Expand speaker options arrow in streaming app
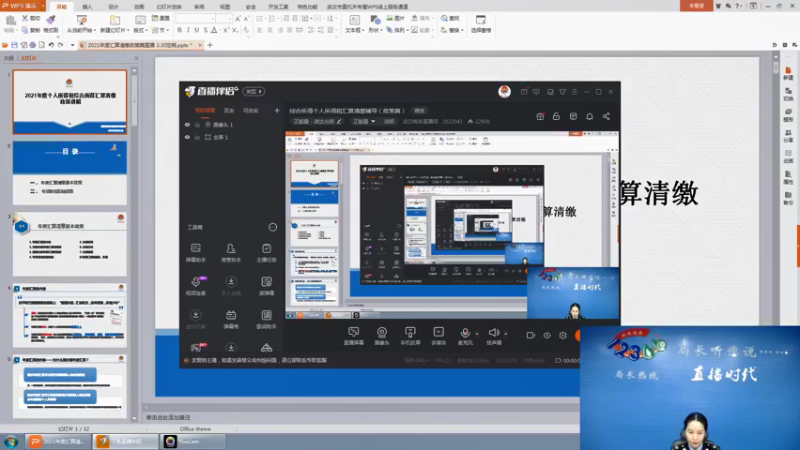800x450 pixels. (x=506, y=334)
